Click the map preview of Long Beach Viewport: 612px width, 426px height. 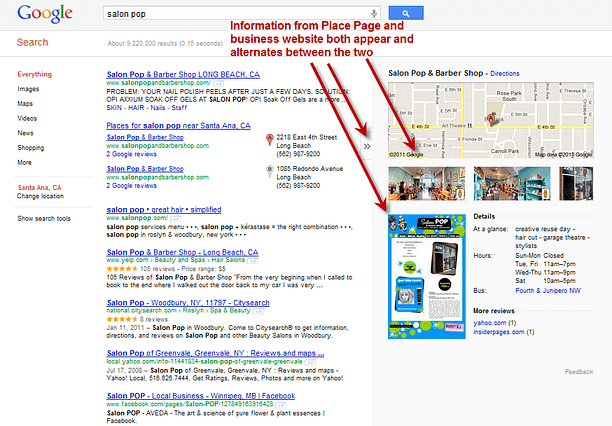pos(491,120)
